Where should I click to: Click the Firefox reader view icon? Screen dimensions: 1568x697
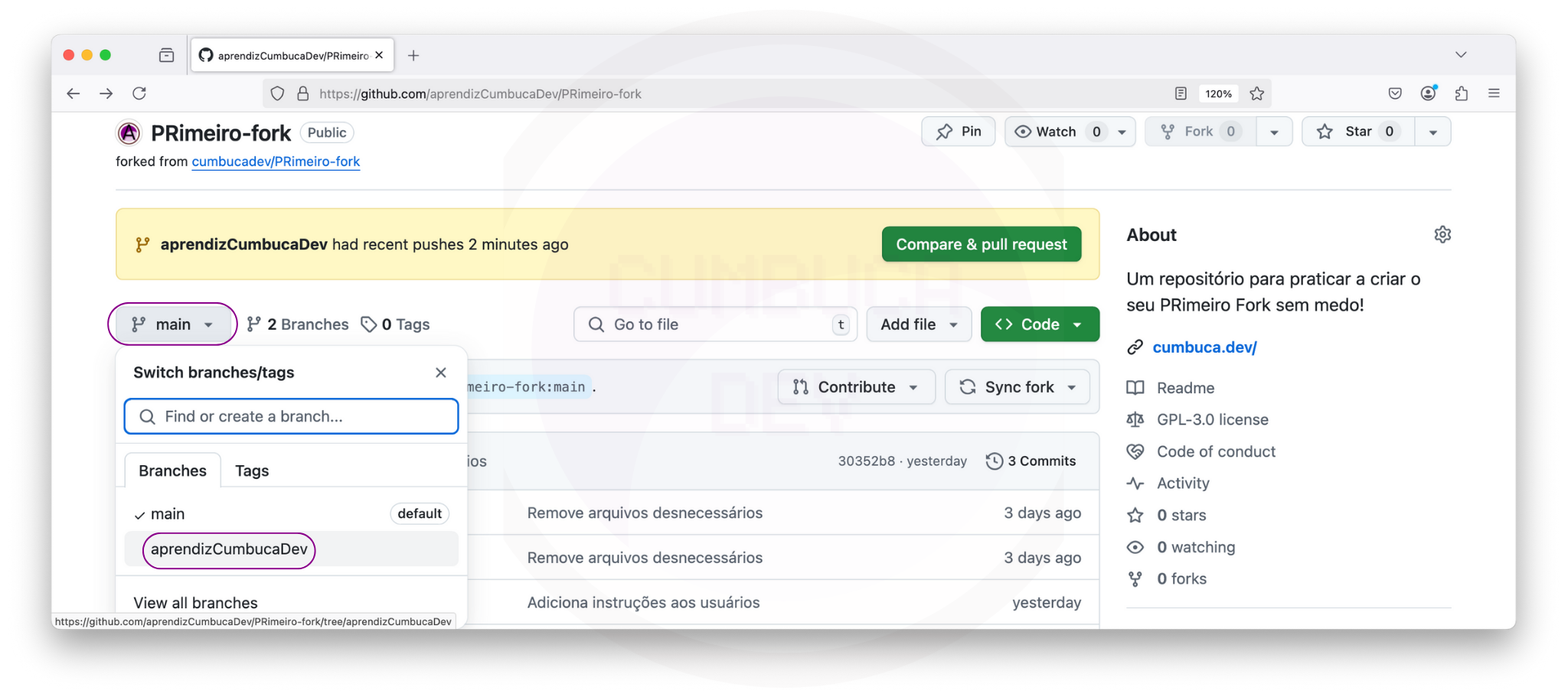coord(1180,93)
